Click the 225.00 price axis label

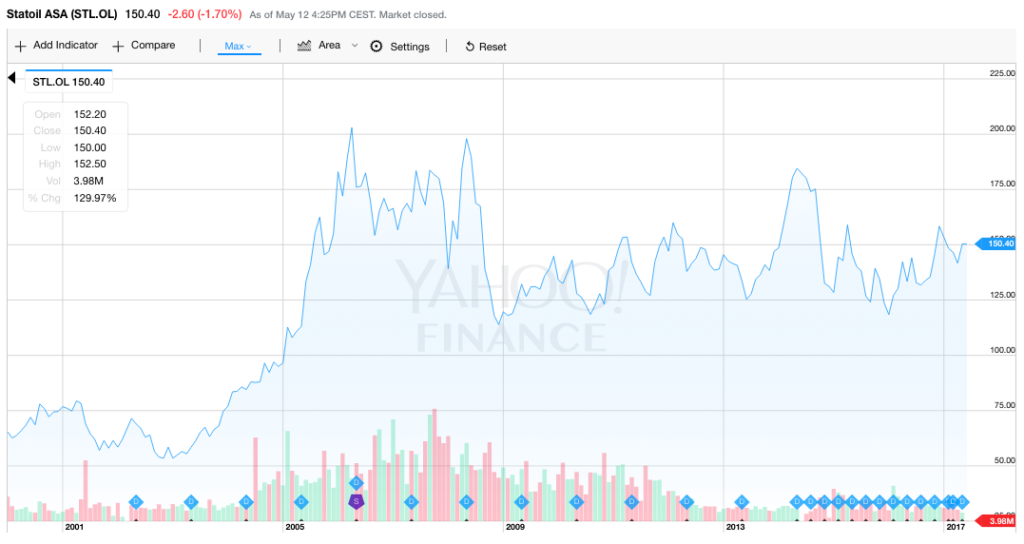coord(1002,73)
